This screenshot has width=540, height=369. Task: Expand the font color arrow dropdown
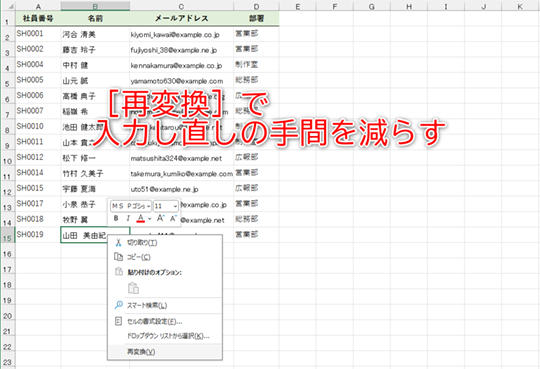pos(149,218)
